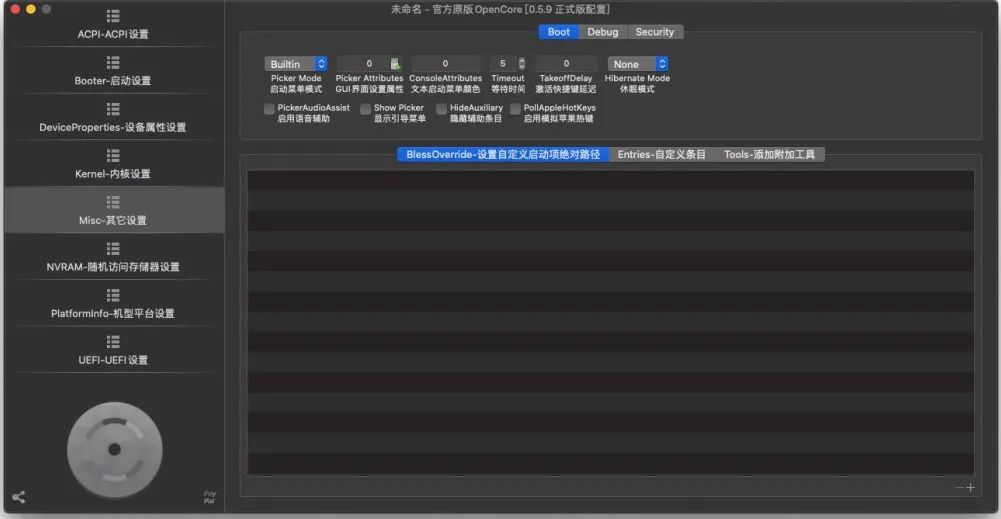Image resolution: width=1001 pixels, height=519 pixels.
Task: Open the PlatformInfo section icon
Action: (x=113, y=296)
